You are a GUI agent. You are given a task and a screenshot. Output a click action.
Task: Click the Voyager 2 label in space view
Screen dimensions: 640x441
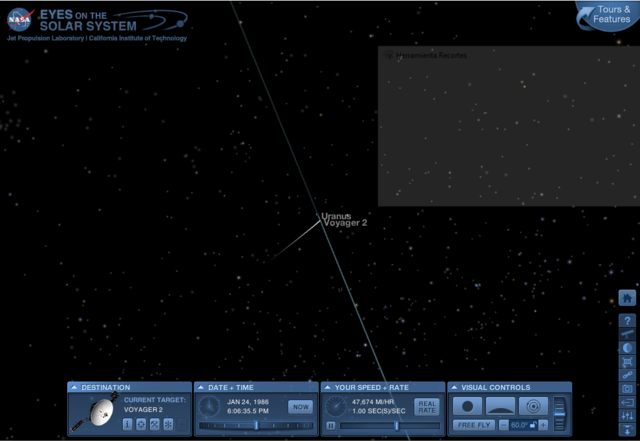(345, 223)
